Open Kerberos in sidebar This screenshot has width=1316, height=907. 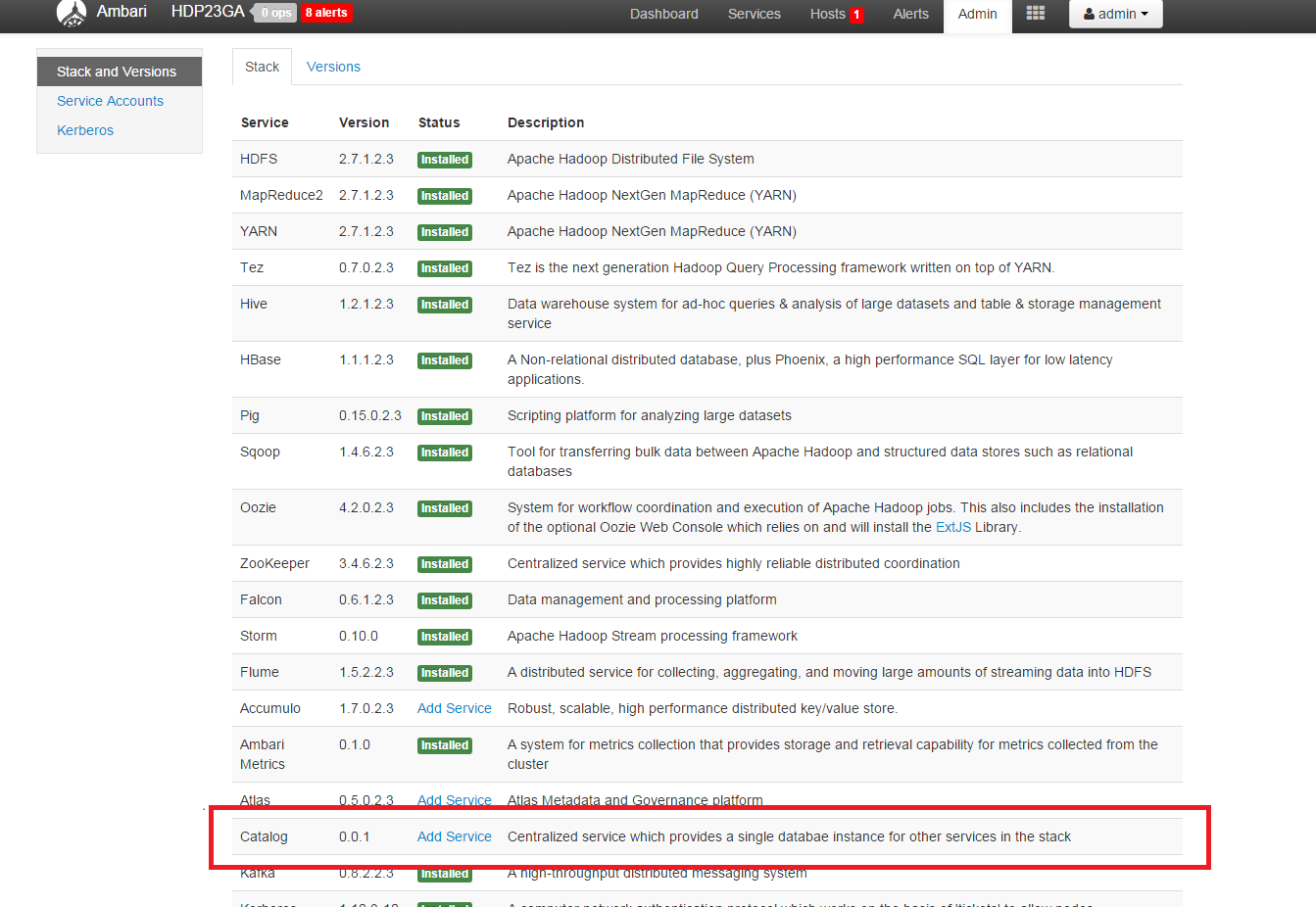[85, 130]
